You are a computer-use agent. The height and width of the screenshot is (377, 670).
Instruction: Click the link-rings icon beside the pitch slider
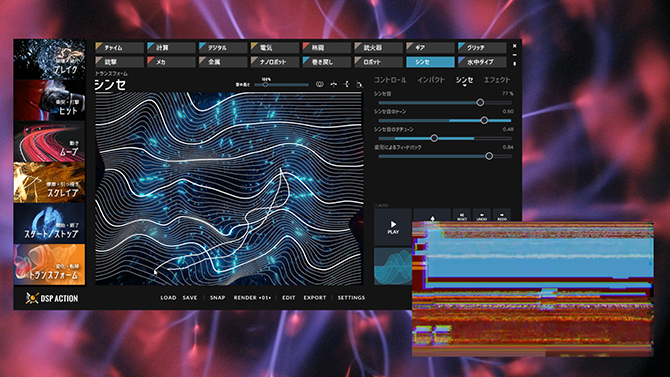click(319, 84)
